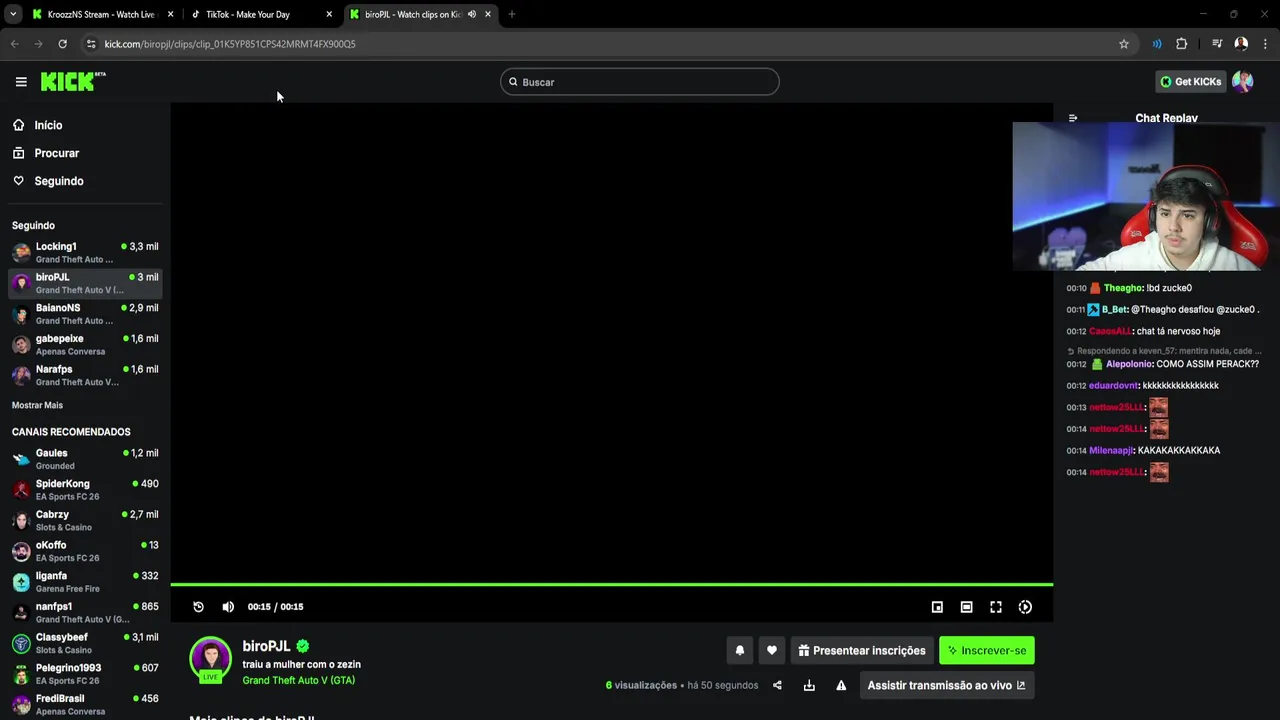Open the autoplay settings icon in the player

1025,607
